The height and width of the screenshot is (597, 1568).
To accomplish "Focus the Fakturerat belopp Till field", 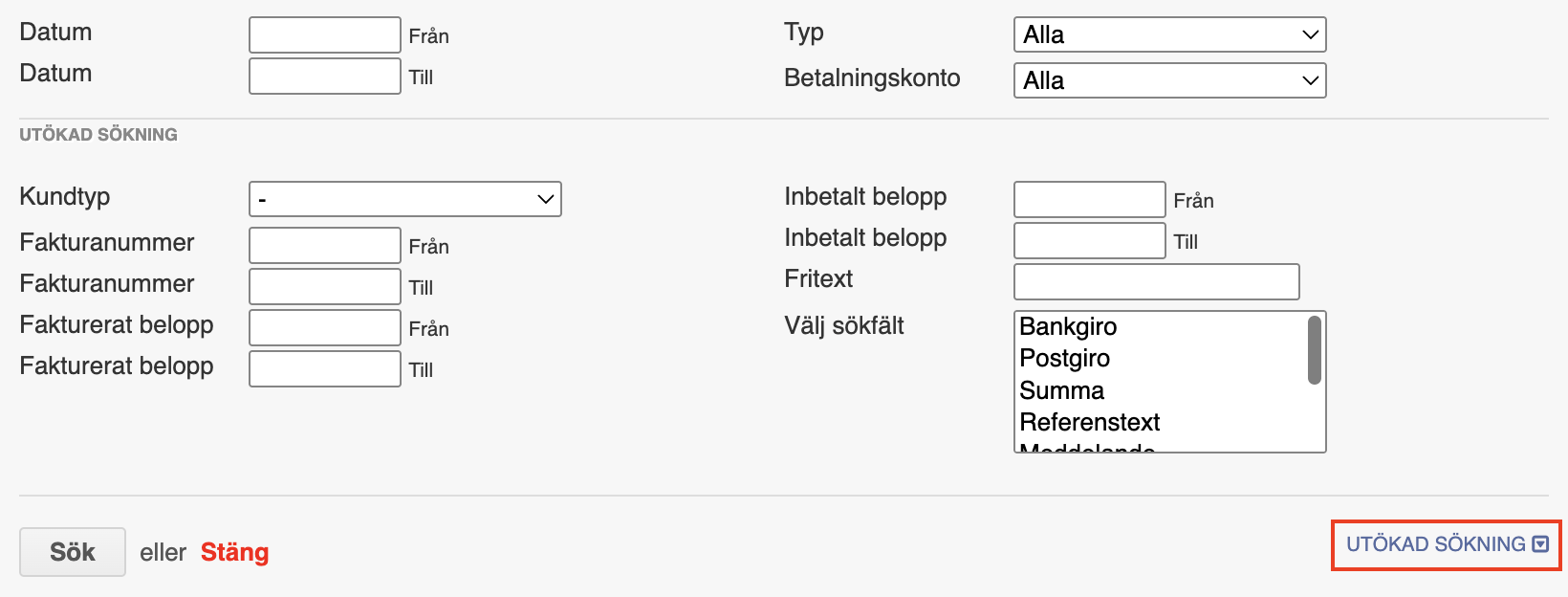I will (325, 369).
